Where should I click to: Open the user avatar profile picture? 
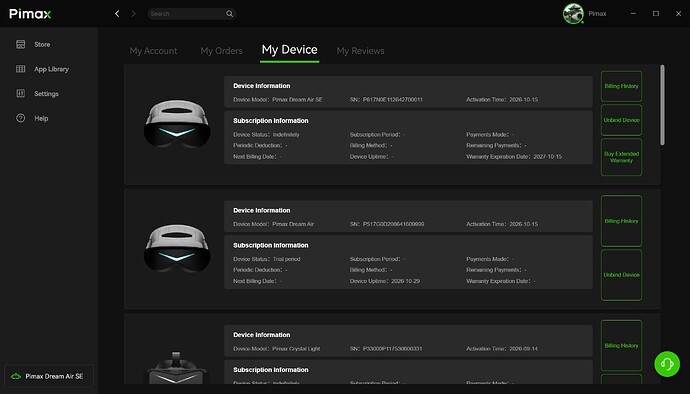573,14
